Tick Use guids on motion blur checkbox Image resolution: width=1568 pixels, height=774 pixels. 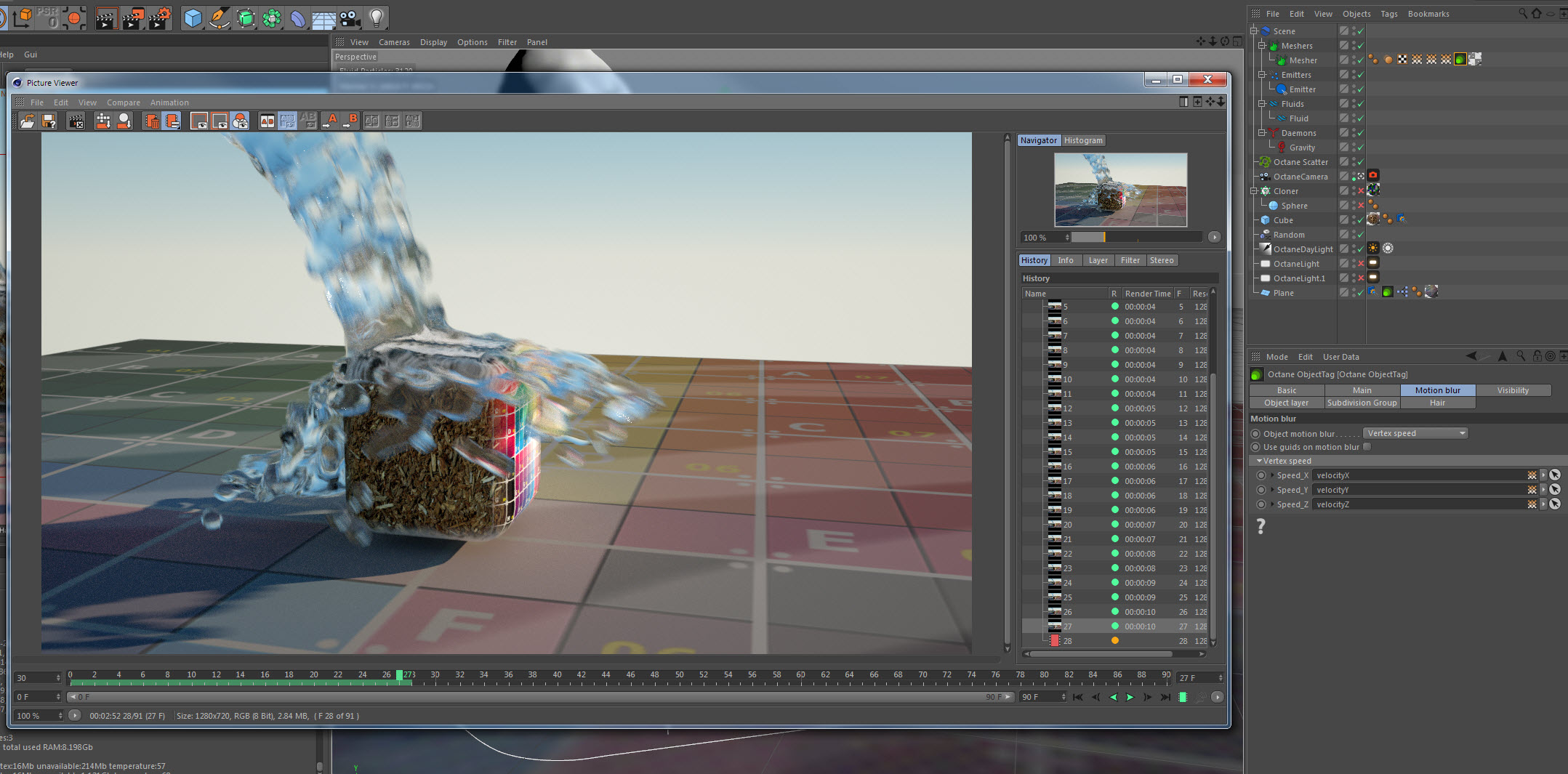pos(1367,447)
